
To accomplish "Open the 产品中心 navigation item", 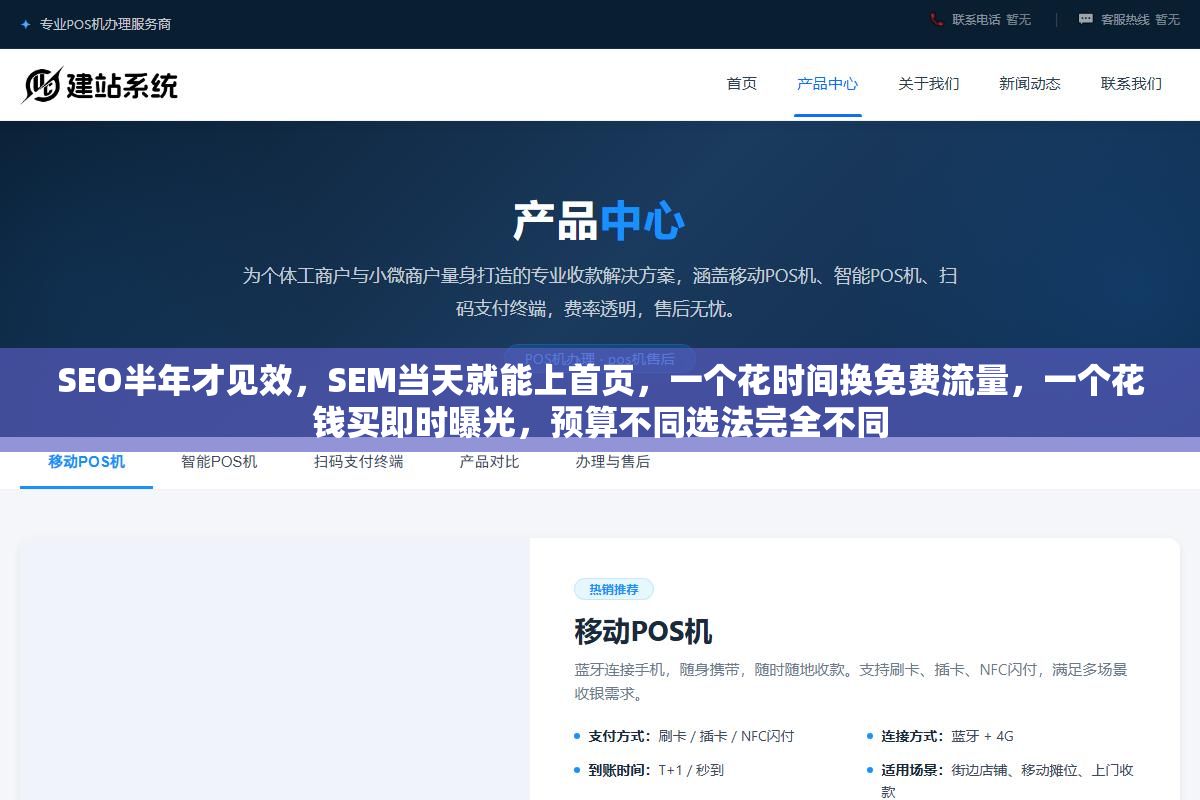I will 827,84.
